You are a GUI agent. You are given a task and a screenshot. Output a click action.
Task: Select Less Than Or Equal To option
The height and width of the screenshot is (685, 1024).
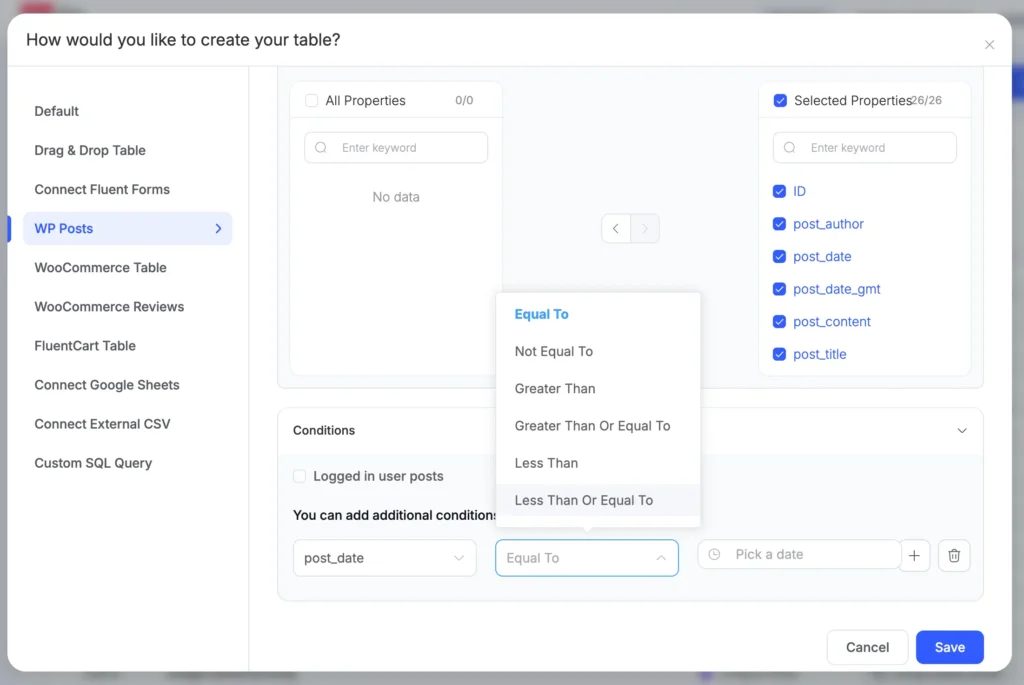coord(583,500)
